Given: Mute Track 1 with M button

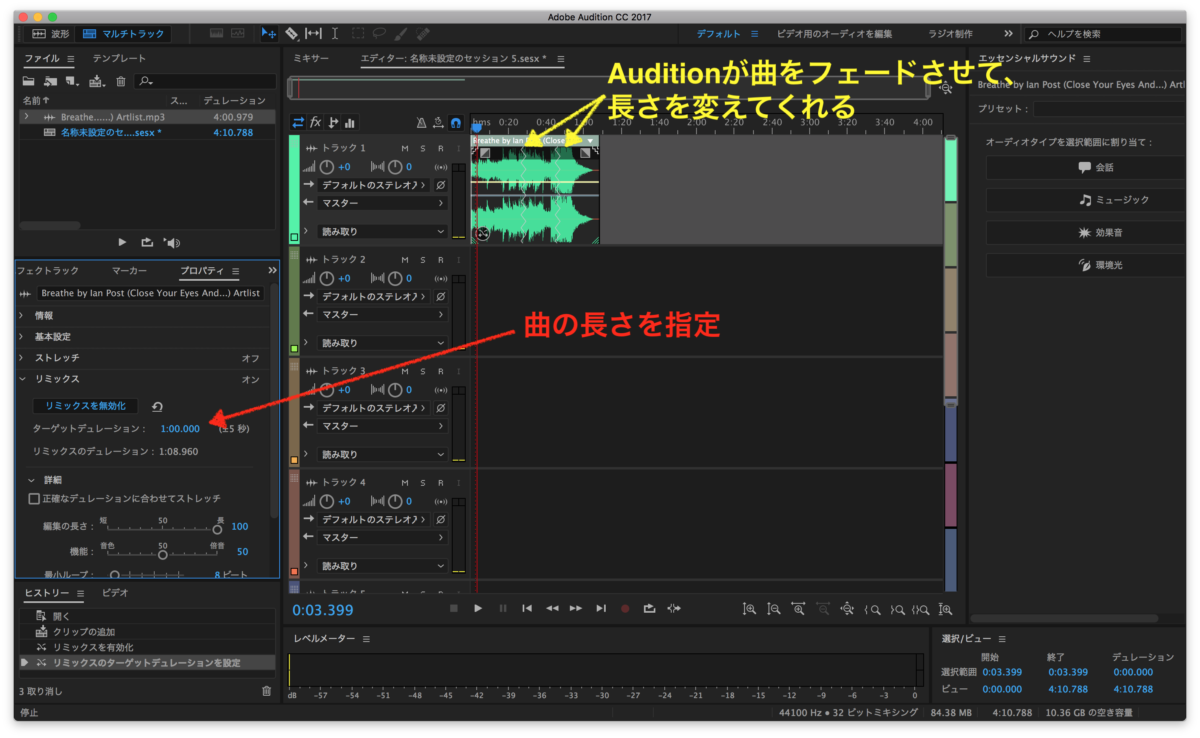Looking at the screenshot, I should point(405,148).
